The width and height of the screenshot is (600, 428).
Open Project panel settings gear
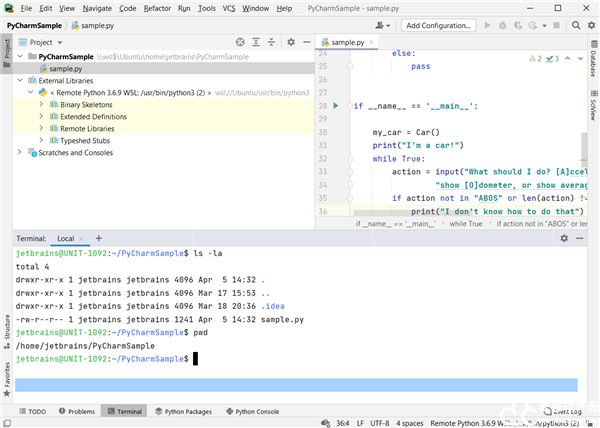291,42
